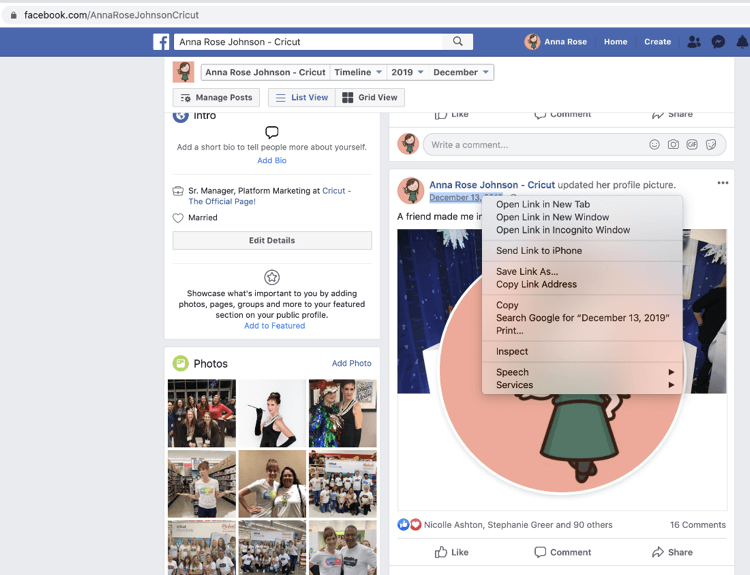Click Anna Rose avatar in top bar
The image size is (750, 575).
pos(532,42)
